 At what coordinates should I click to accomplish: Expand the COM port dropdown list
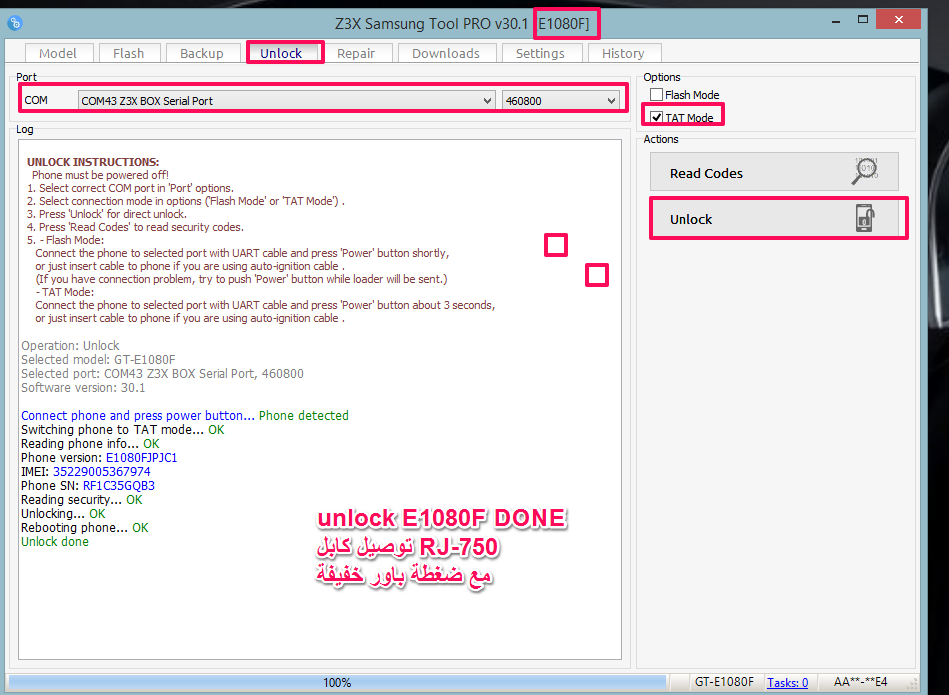pyautogui.click(x=487, y=100)
